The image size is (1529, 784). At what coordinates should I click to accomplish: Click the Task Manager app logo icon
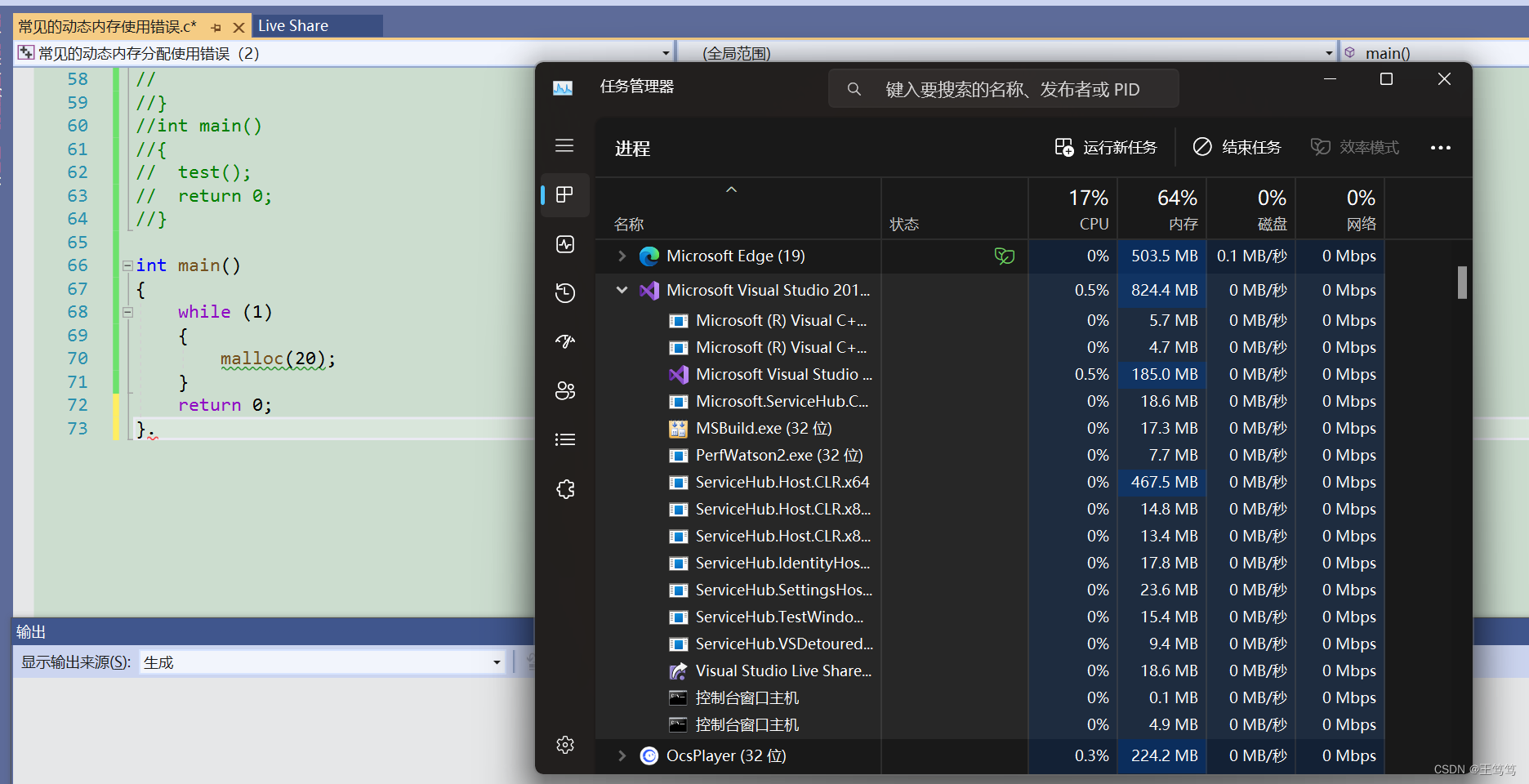(563, 87)
